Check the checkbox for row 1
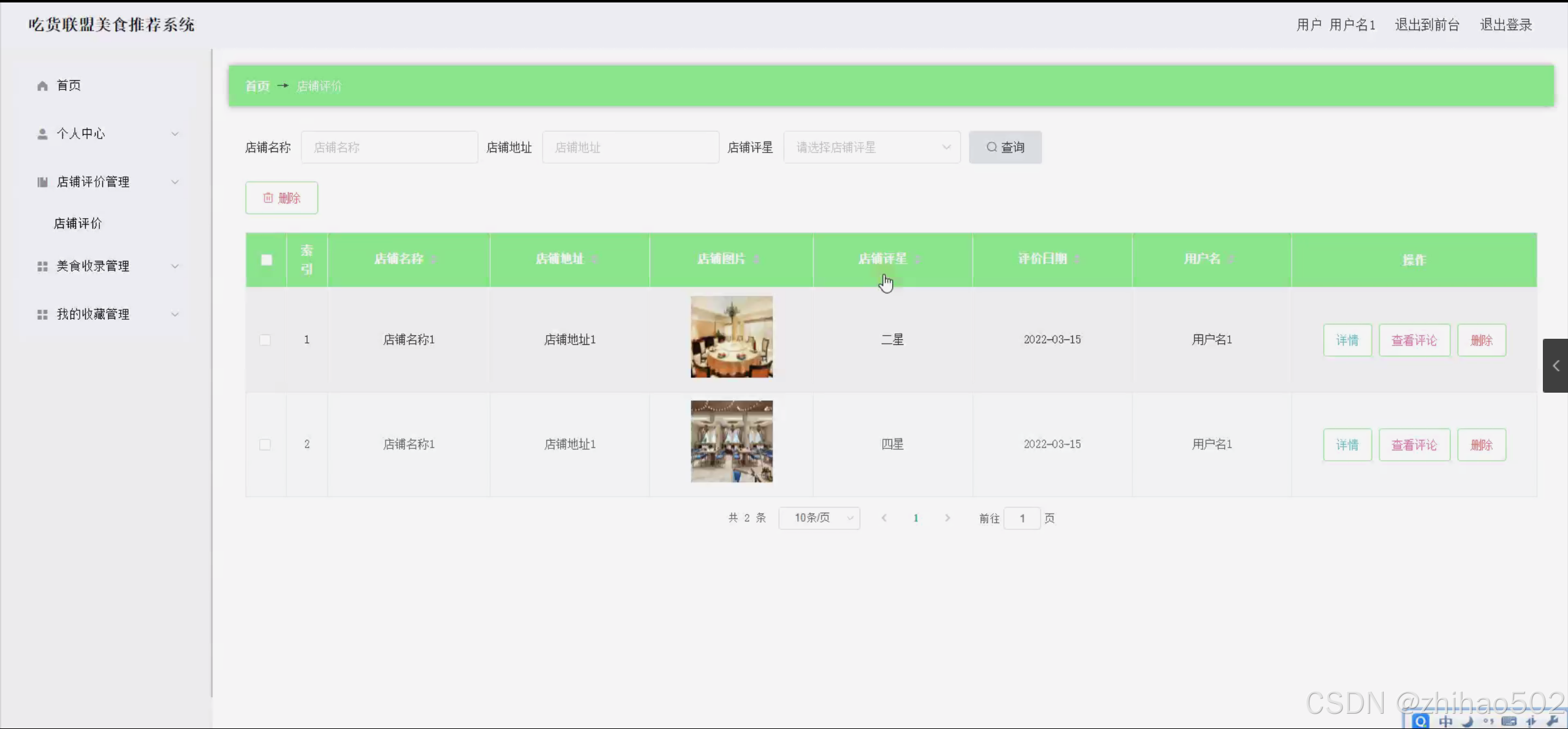 coord(265,340)
